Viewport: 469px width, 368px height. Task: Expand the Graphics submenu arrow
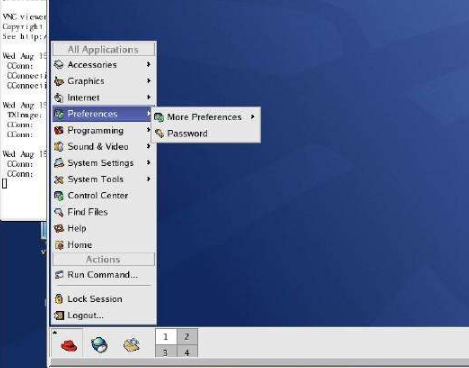tap(148, 81)
